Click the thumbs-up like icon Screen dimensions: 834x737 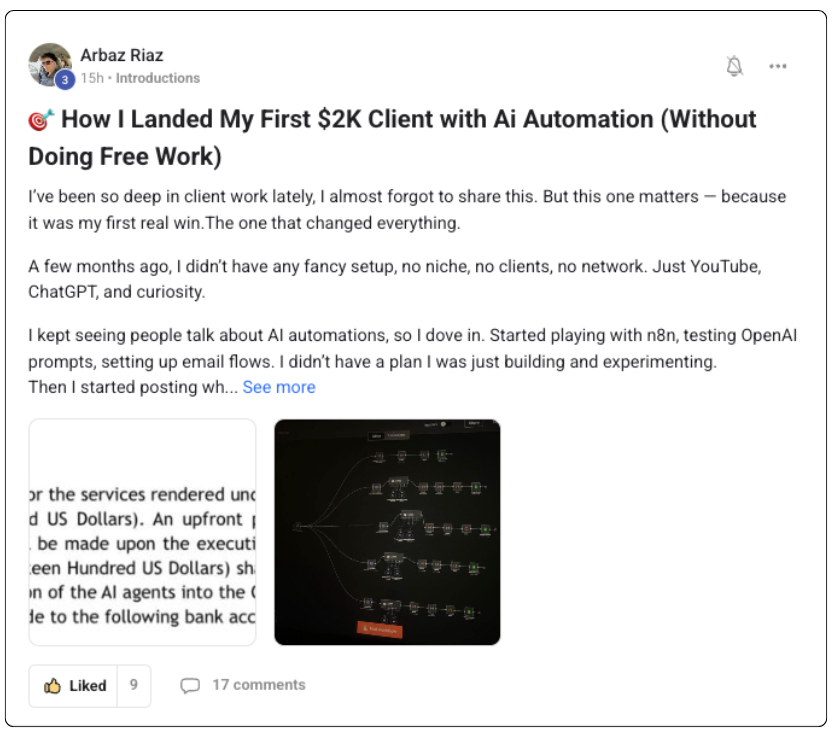(x=52, y=686)
